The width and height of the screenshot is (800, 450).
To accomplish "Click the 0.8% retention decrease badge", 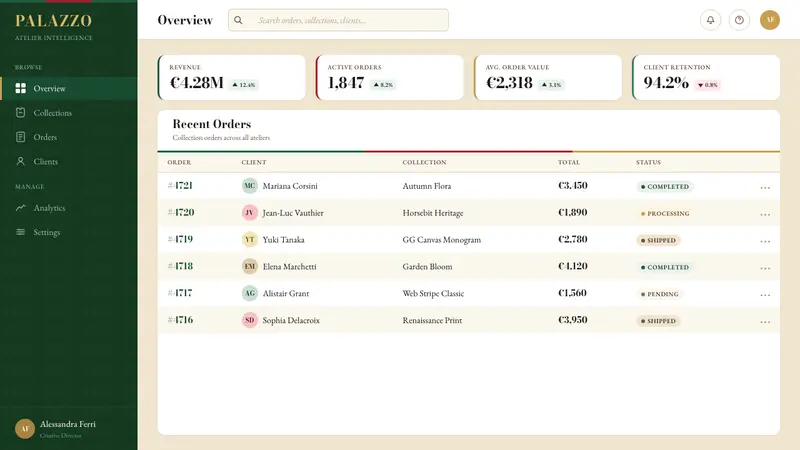I will pos(707,85).
